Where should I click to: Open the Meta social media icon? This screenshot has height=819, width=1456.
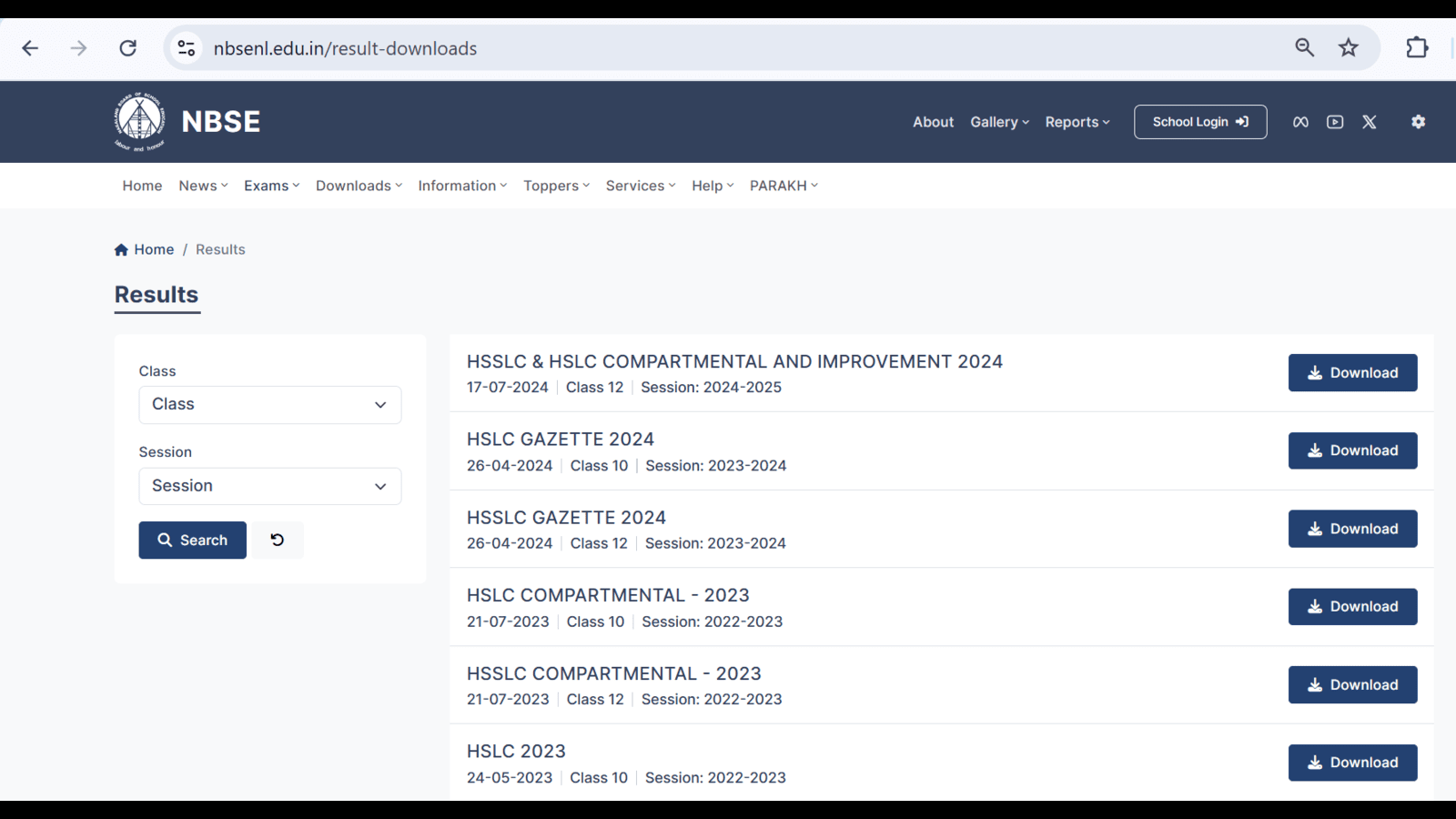1300,122
